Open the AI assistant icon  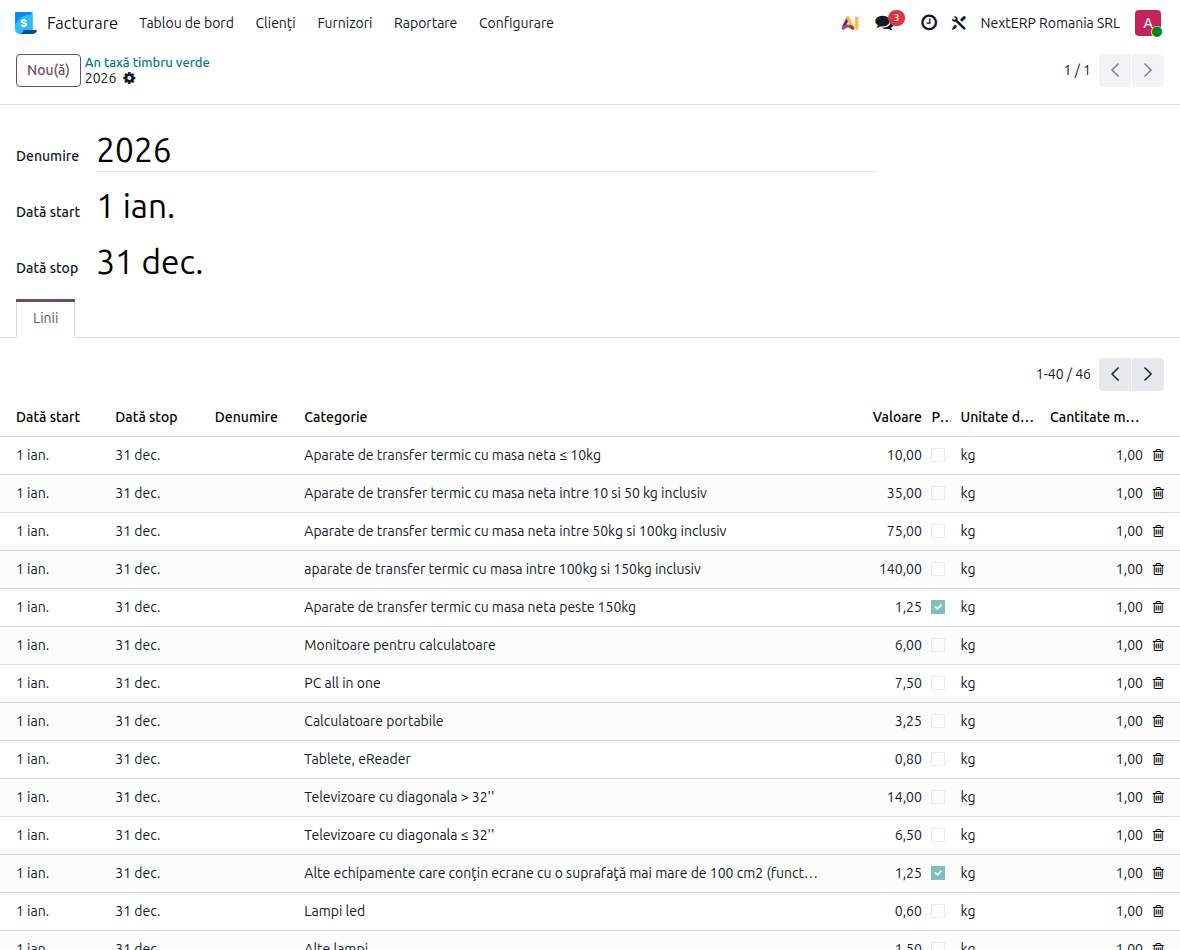pos(850,23)
